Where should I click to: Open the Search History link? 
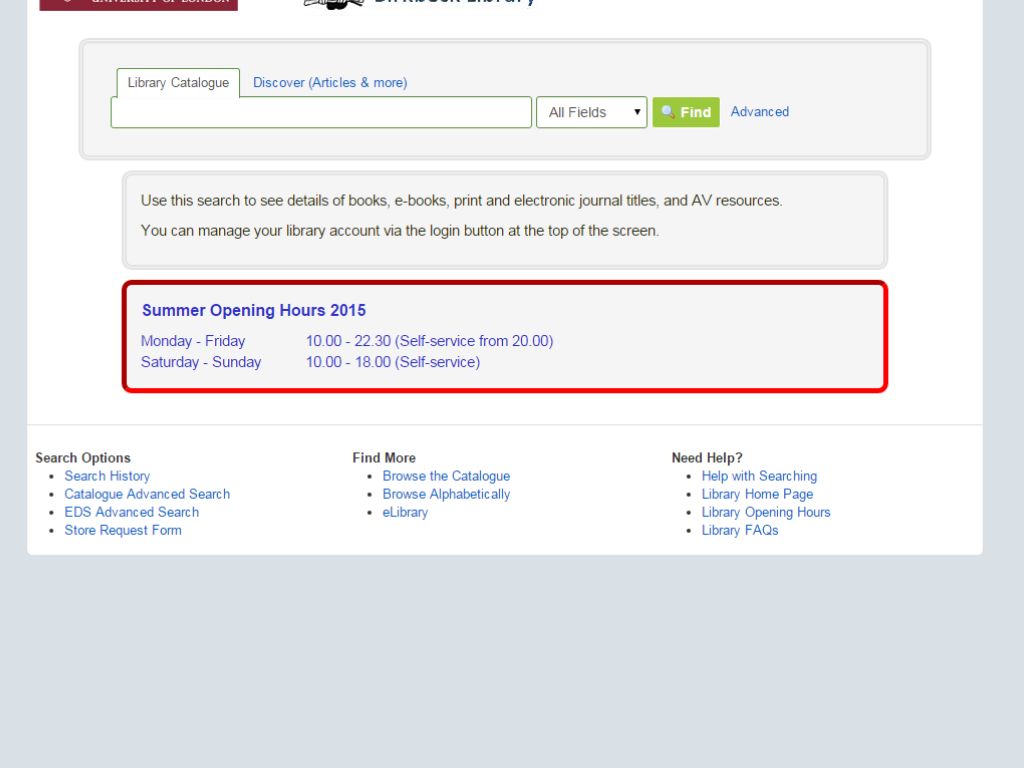pyautogui.click(x=107, y=476)
